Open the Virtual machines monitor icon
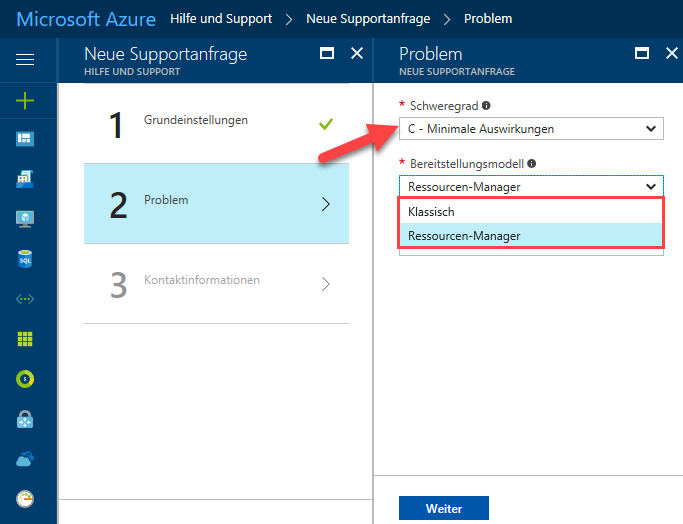Screen dimensions: 683x524 click(25, 219)
